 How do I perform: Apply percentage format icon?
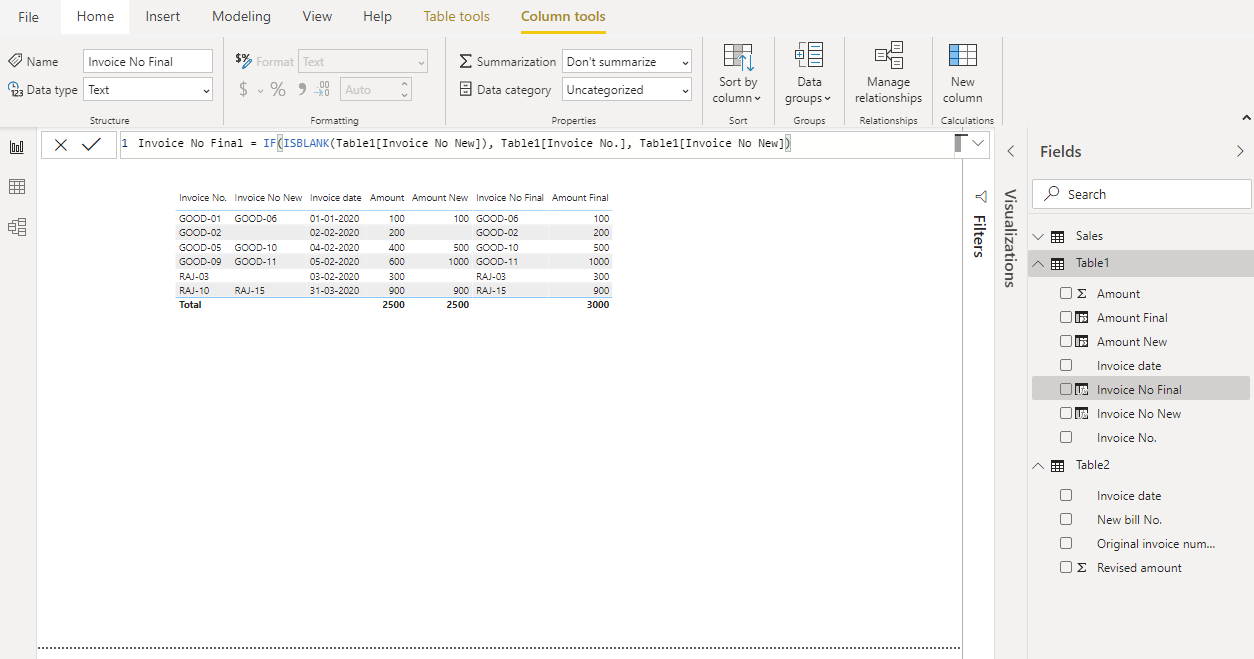pos(278,90)
